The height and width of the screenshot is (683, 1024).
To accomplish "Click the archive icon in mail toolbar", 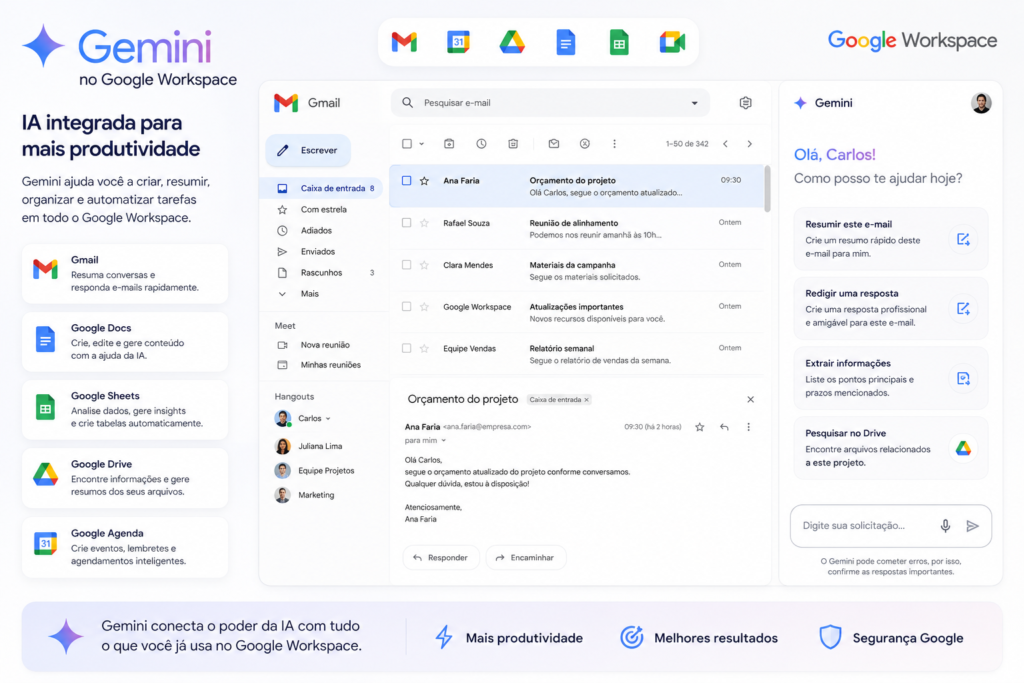I will [449, 144].
